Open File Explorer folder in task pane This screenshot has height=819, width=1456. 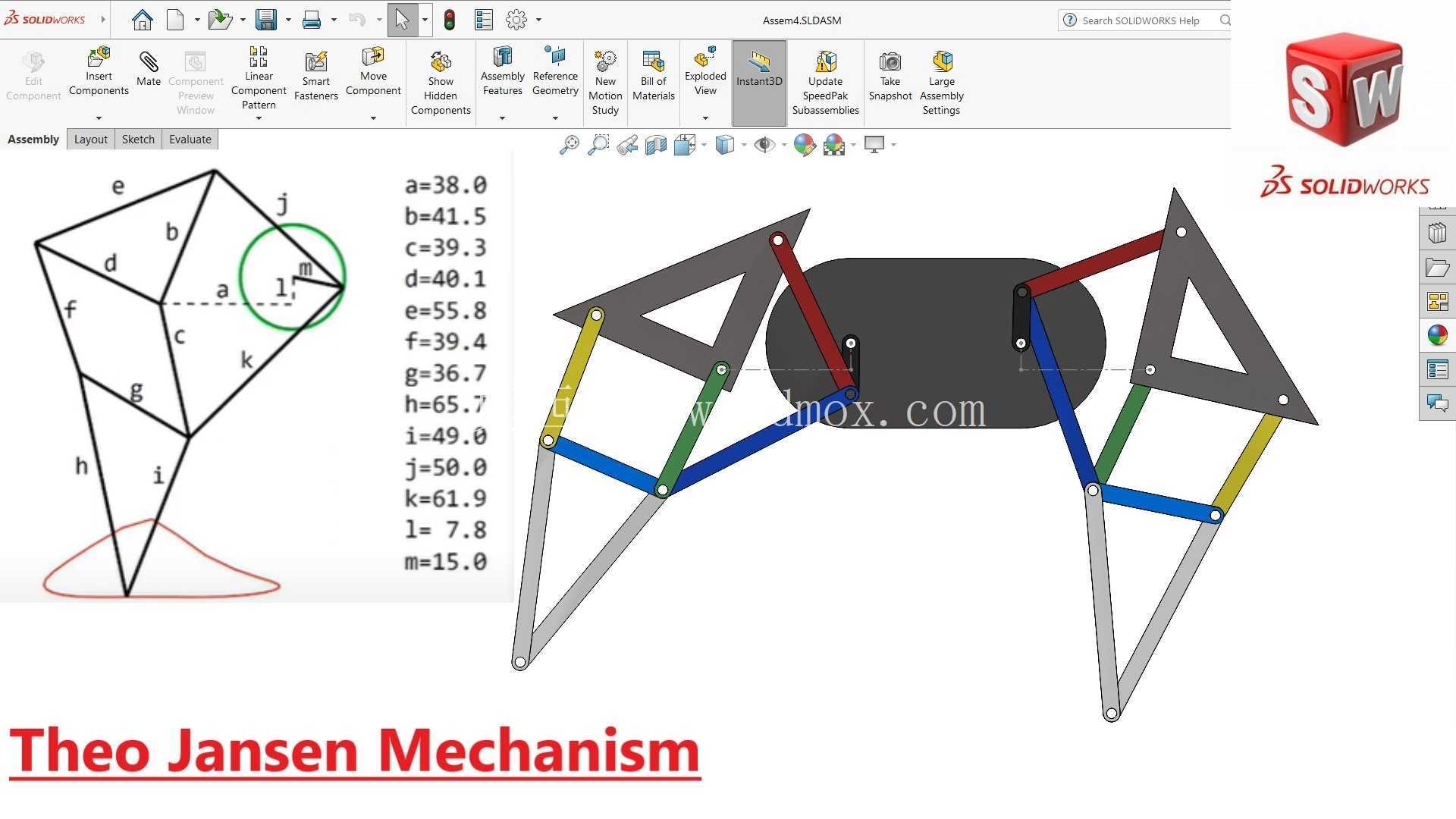pyautogui.click(x=1437, y=267)
